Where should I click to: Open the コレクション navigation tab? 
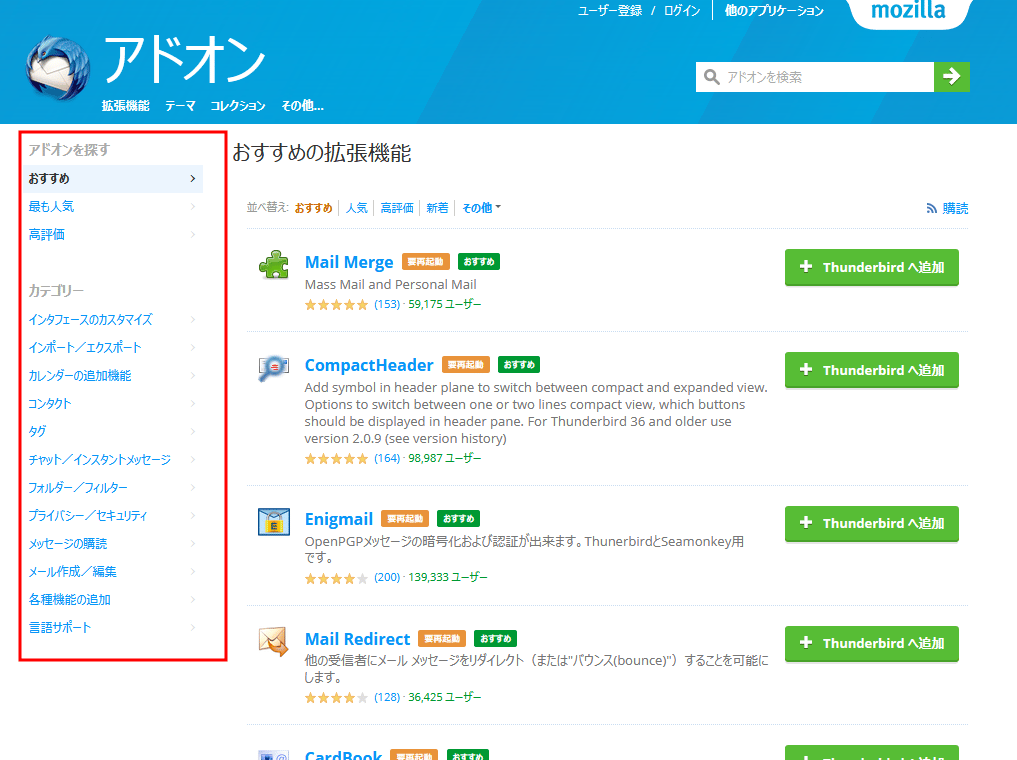pyautogui.click(x=237, y=106)
